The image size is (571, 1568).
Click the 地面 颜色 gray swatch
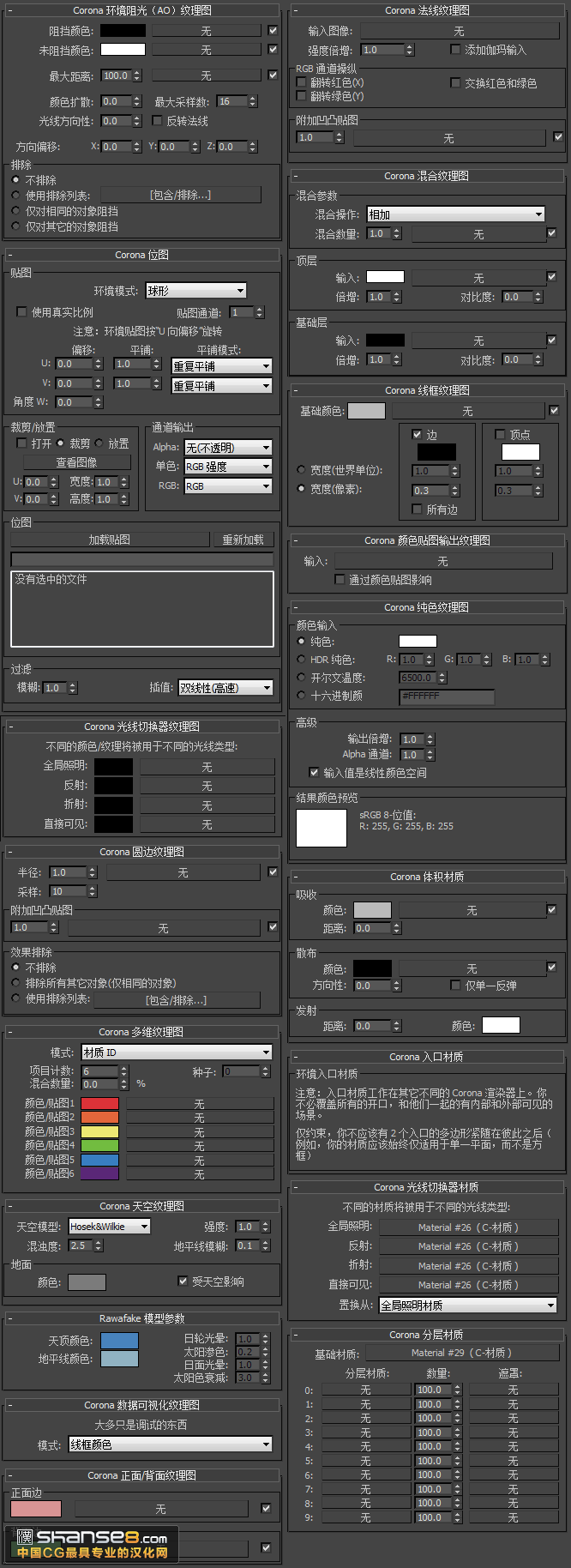[x=87, y=1282]
